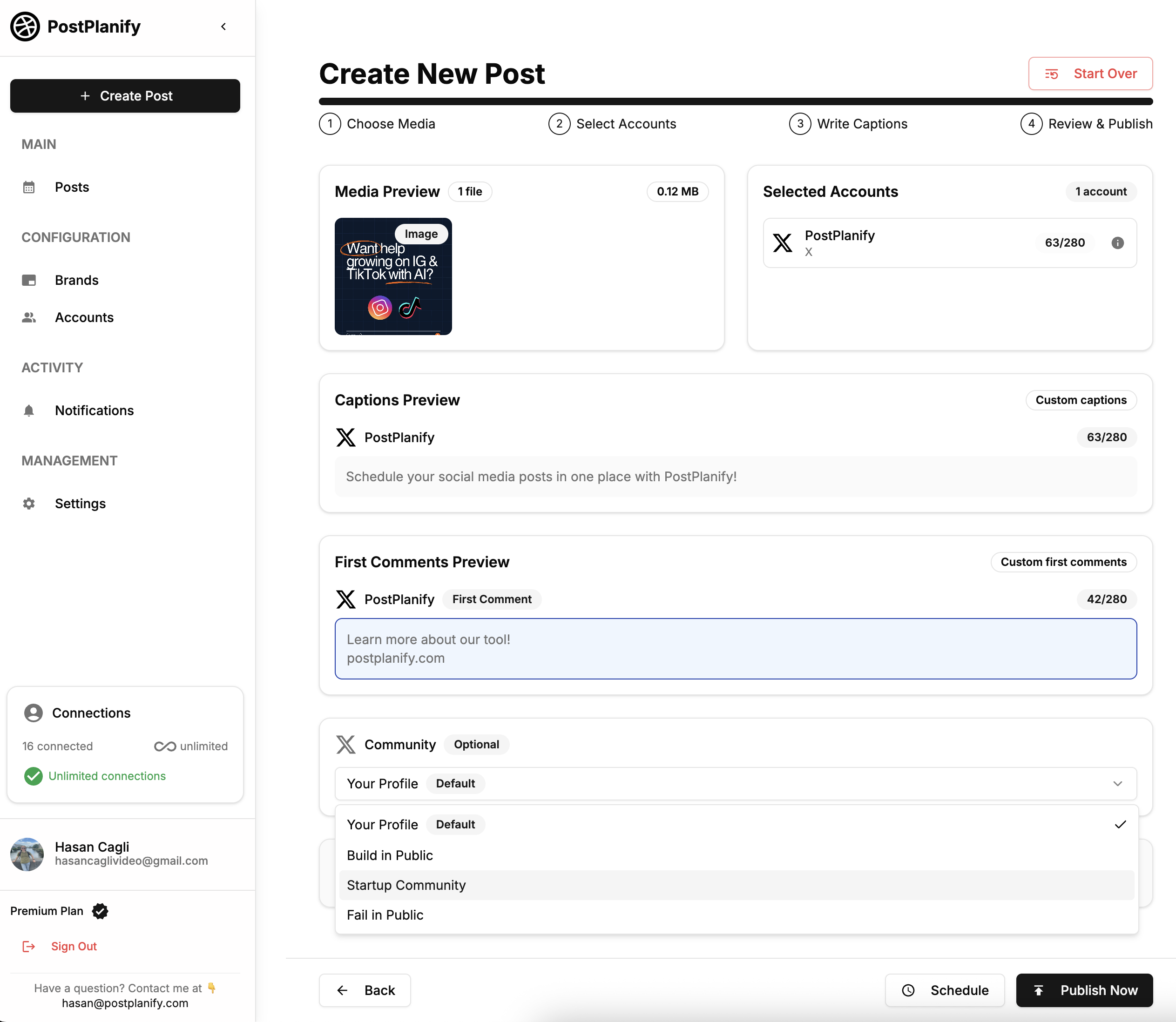1176x1022 pixels.
Task: Click the green Unlimited connections checkmark
Action: pyautogui.click(x=34, y=776)
